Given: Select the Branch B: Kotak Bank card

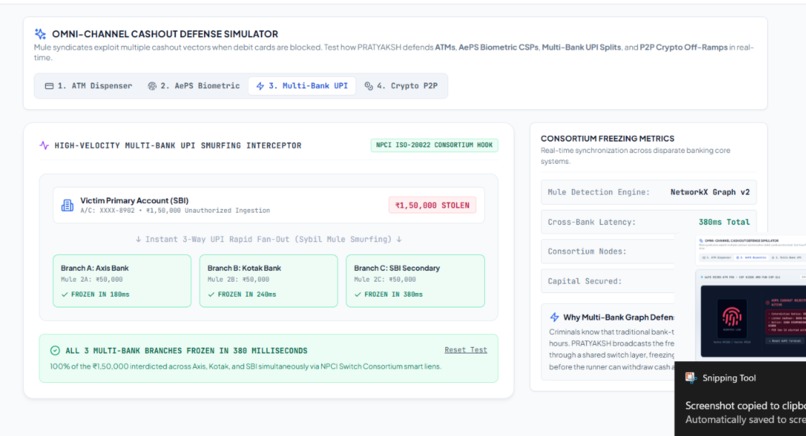Looking at the screenshot, I should [x=268, y=281].
